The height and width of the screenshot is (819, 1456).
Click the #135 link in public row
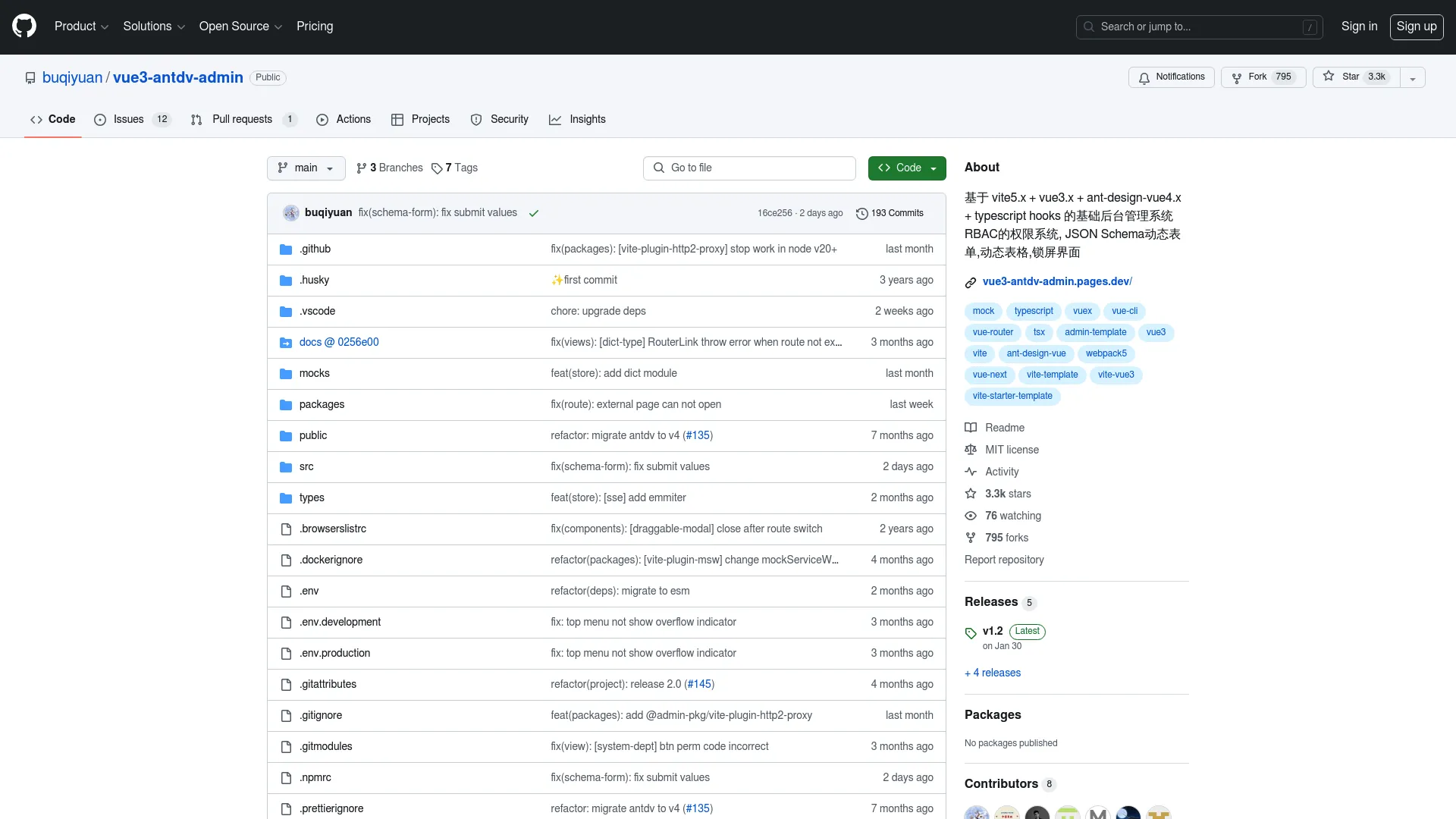[698, 436]
